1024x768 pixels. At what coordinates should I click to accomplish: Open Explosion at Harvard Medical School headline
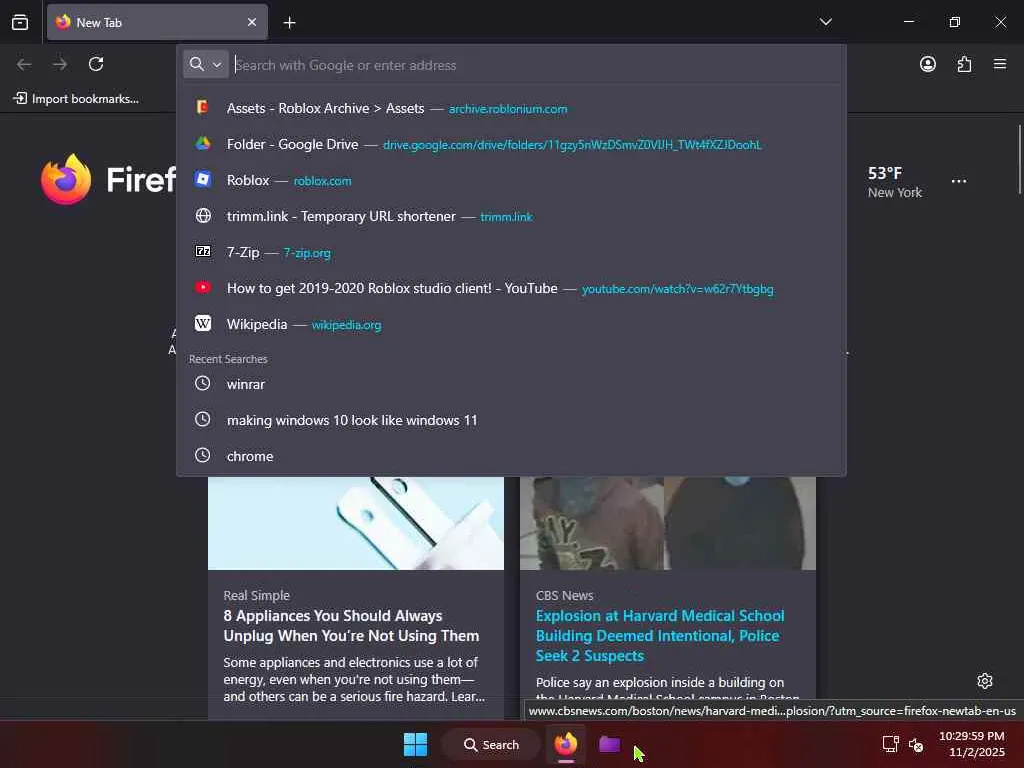tap(660, 635)
